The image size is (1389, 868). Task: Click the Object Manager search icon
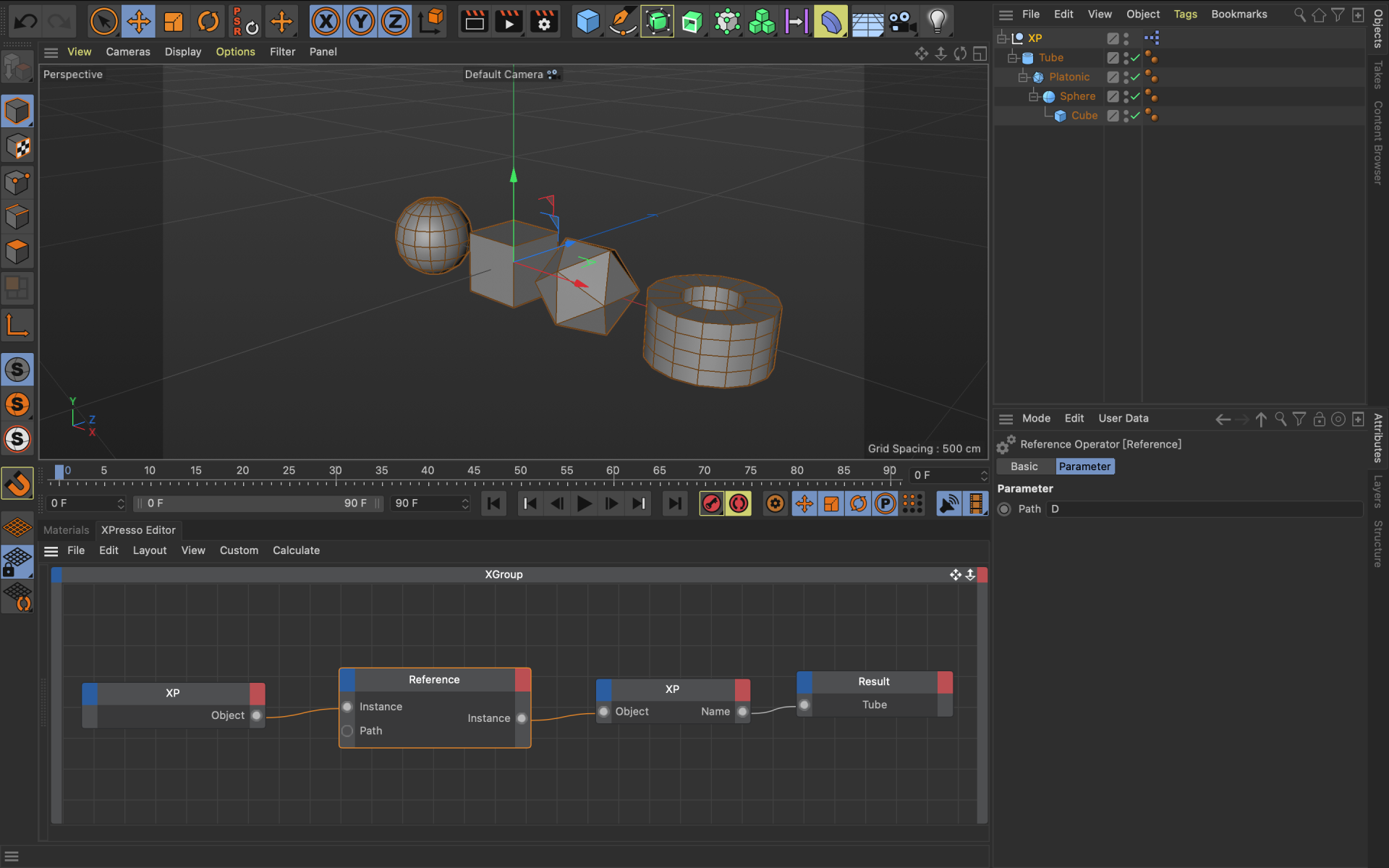1299,14
